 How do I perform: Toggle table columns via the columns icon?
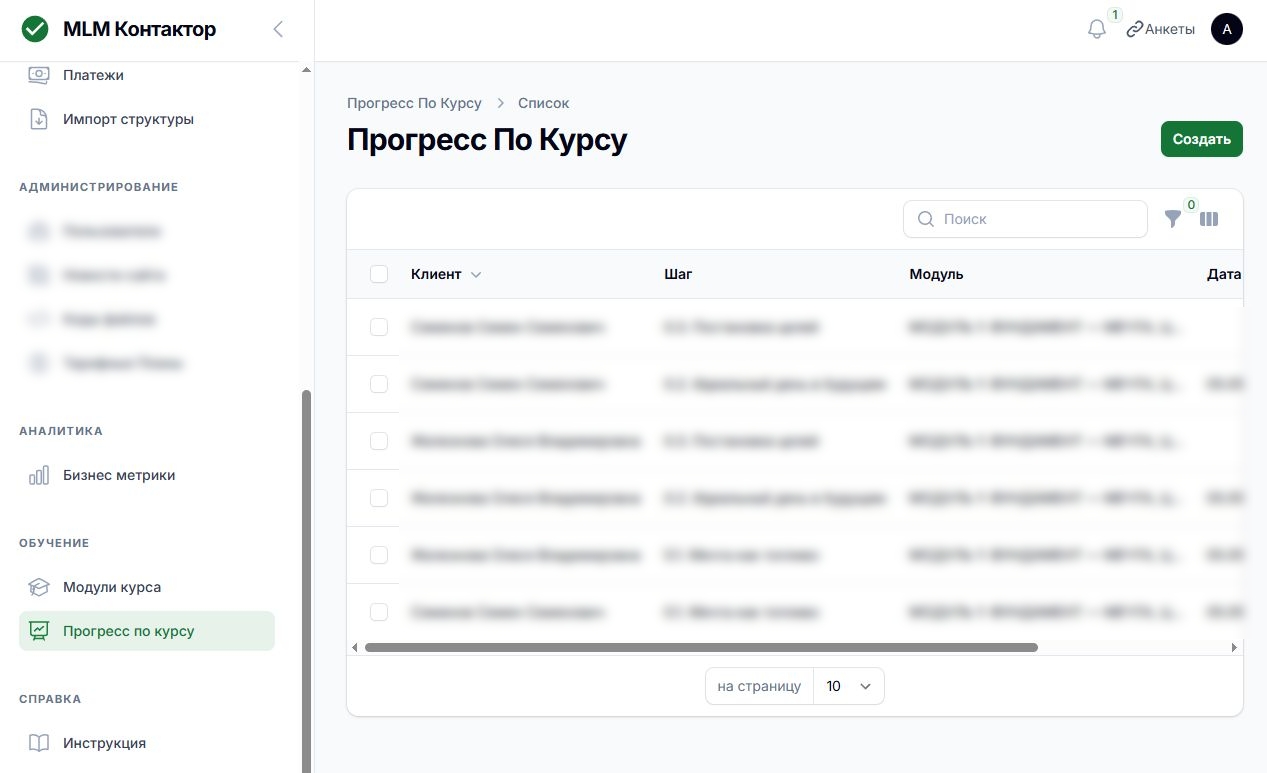tap(1209, 219)
